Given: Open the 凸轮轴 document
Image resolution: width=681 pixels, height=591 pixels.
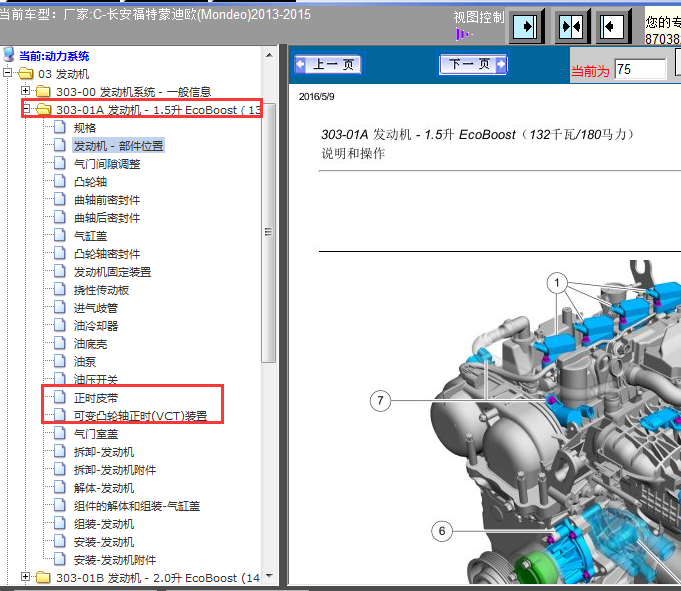Looking at the screenshot, I should pyautogui.click(x=90, y=182).
